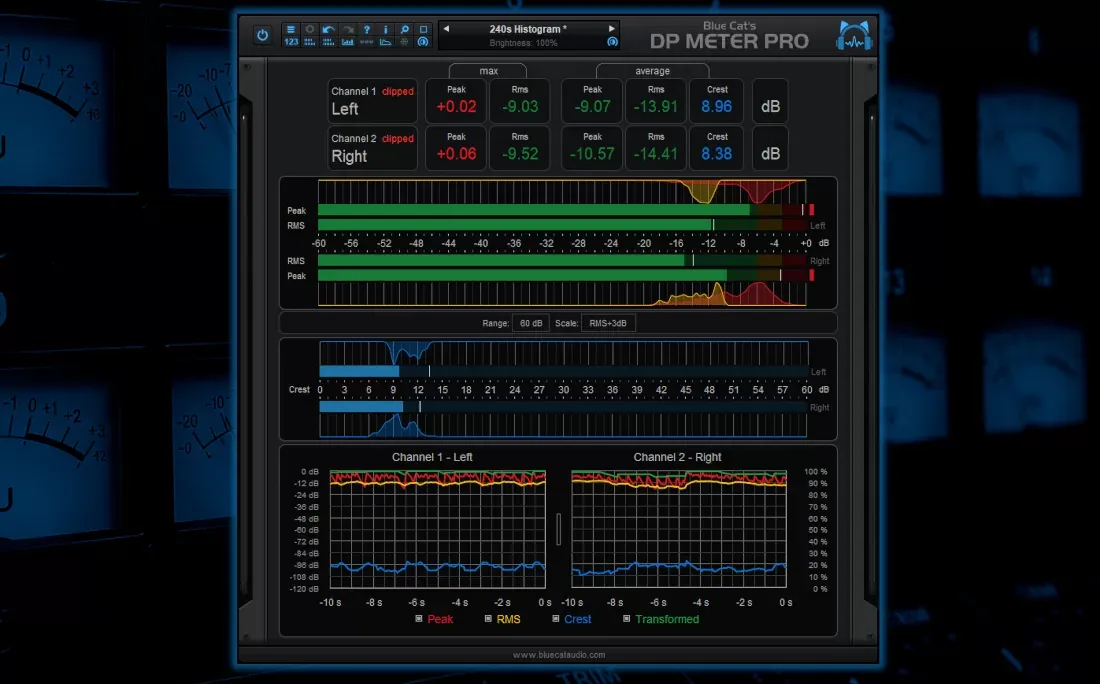
Task: Click average Peak value -10.57
Action: 592,154
